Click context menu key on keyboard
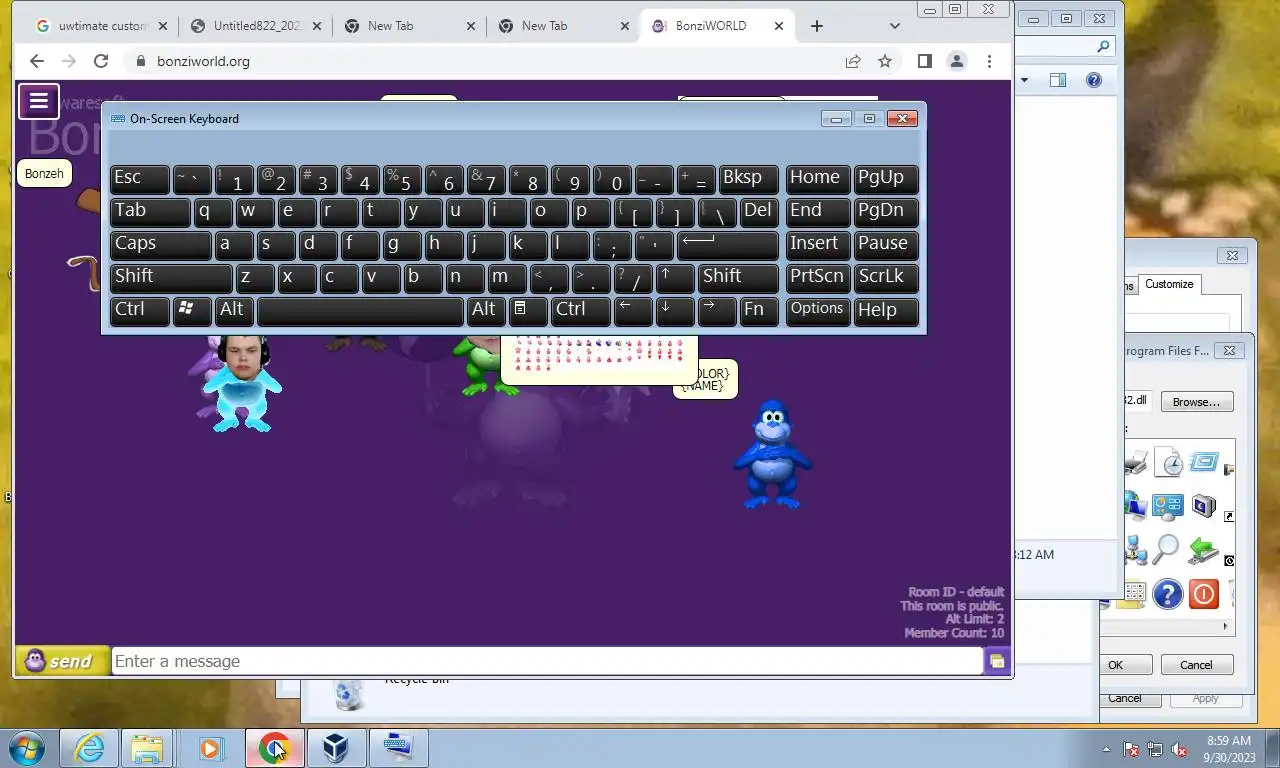 pos(528,311)
